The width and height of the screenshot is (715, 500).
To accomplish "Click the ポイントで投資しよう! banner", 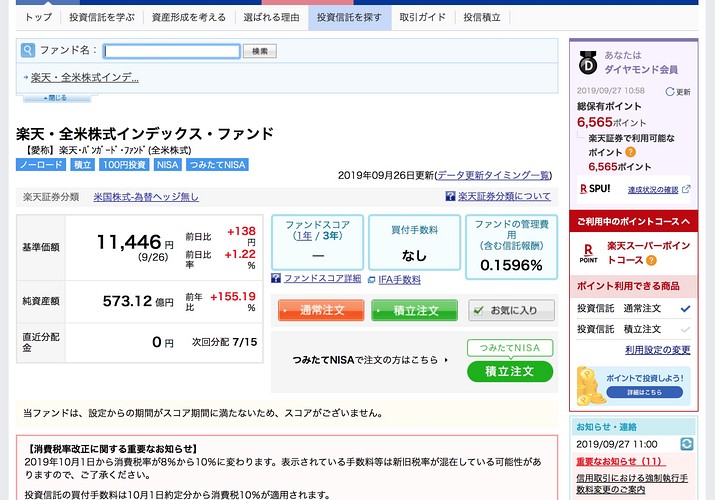I will tap(634, 386).
